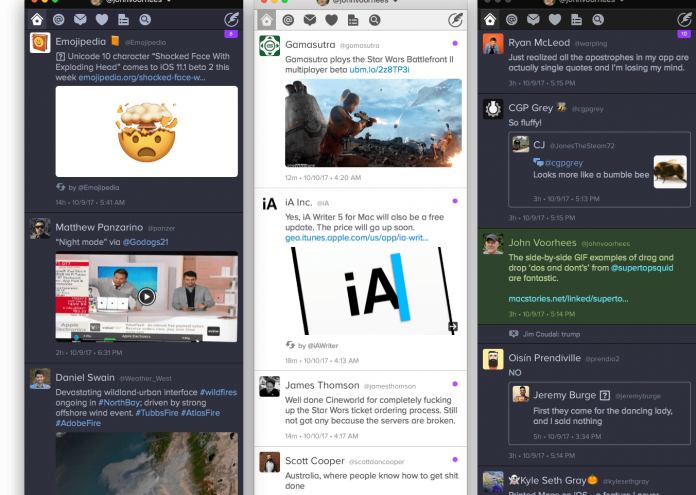Open Likes heart tab in right window
Viewport: 696px width, 495px height.
click(555, 20)
